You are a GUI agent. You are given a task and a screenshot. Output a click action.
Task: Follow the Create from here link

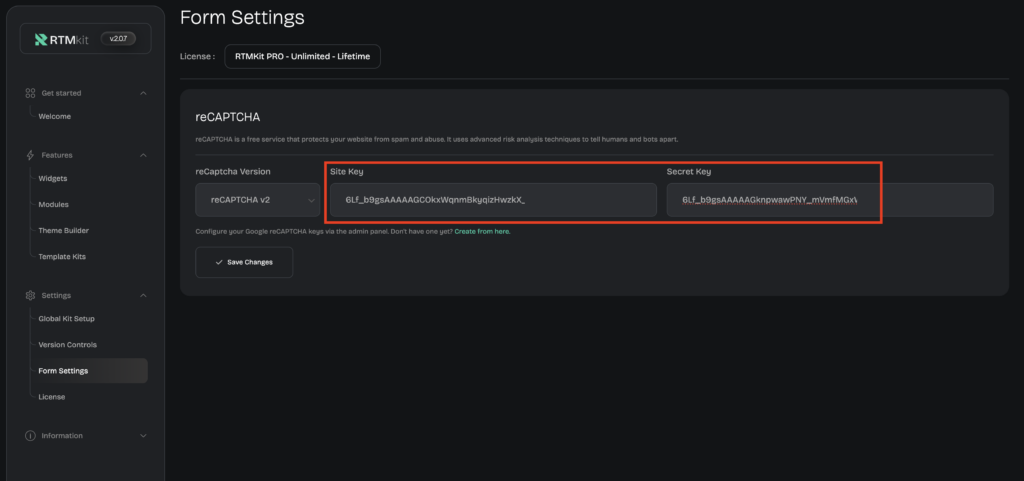pos(483,232)
